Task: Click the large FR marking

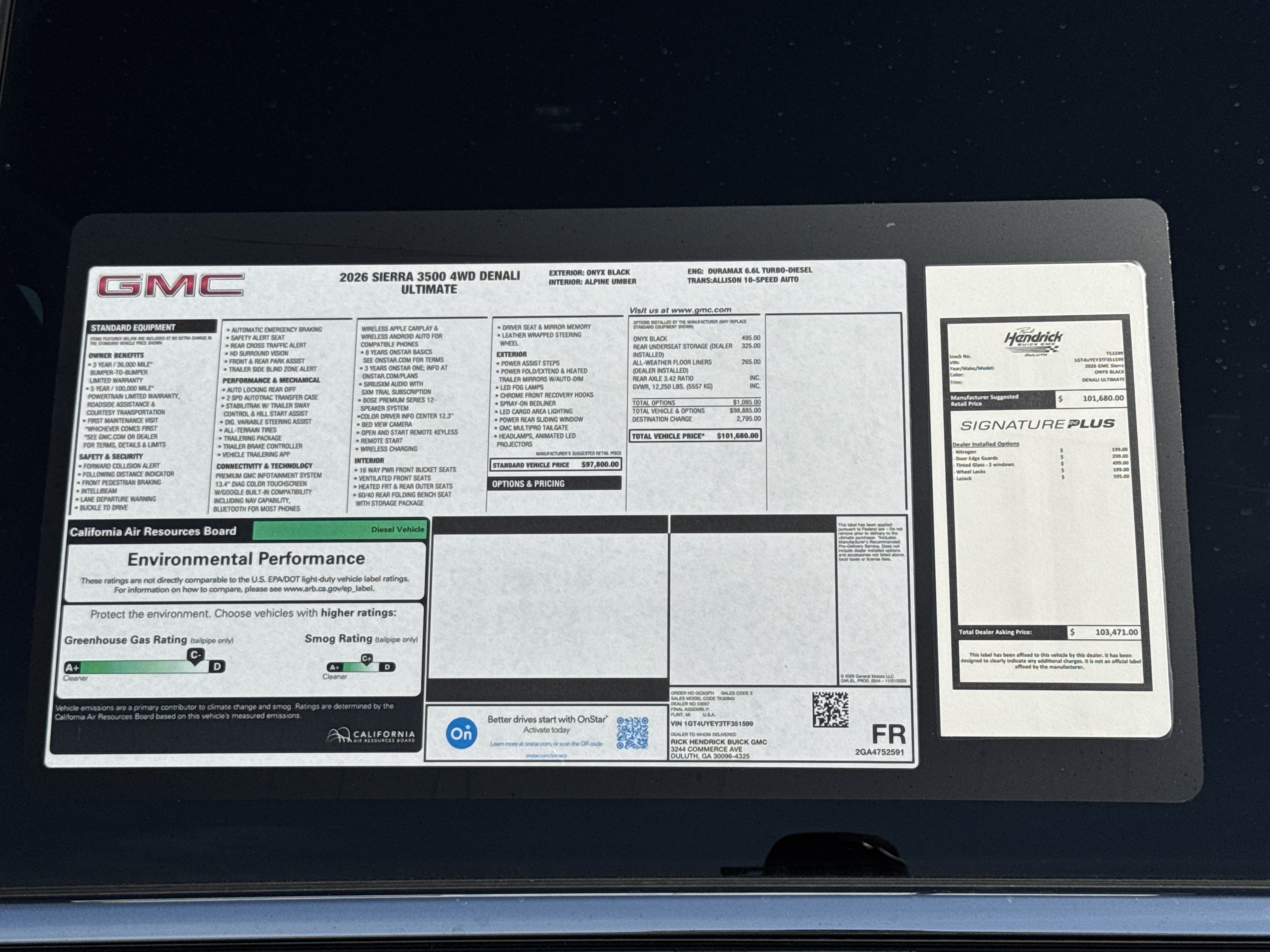Action: pyautogui.click(x=888, y=734)
